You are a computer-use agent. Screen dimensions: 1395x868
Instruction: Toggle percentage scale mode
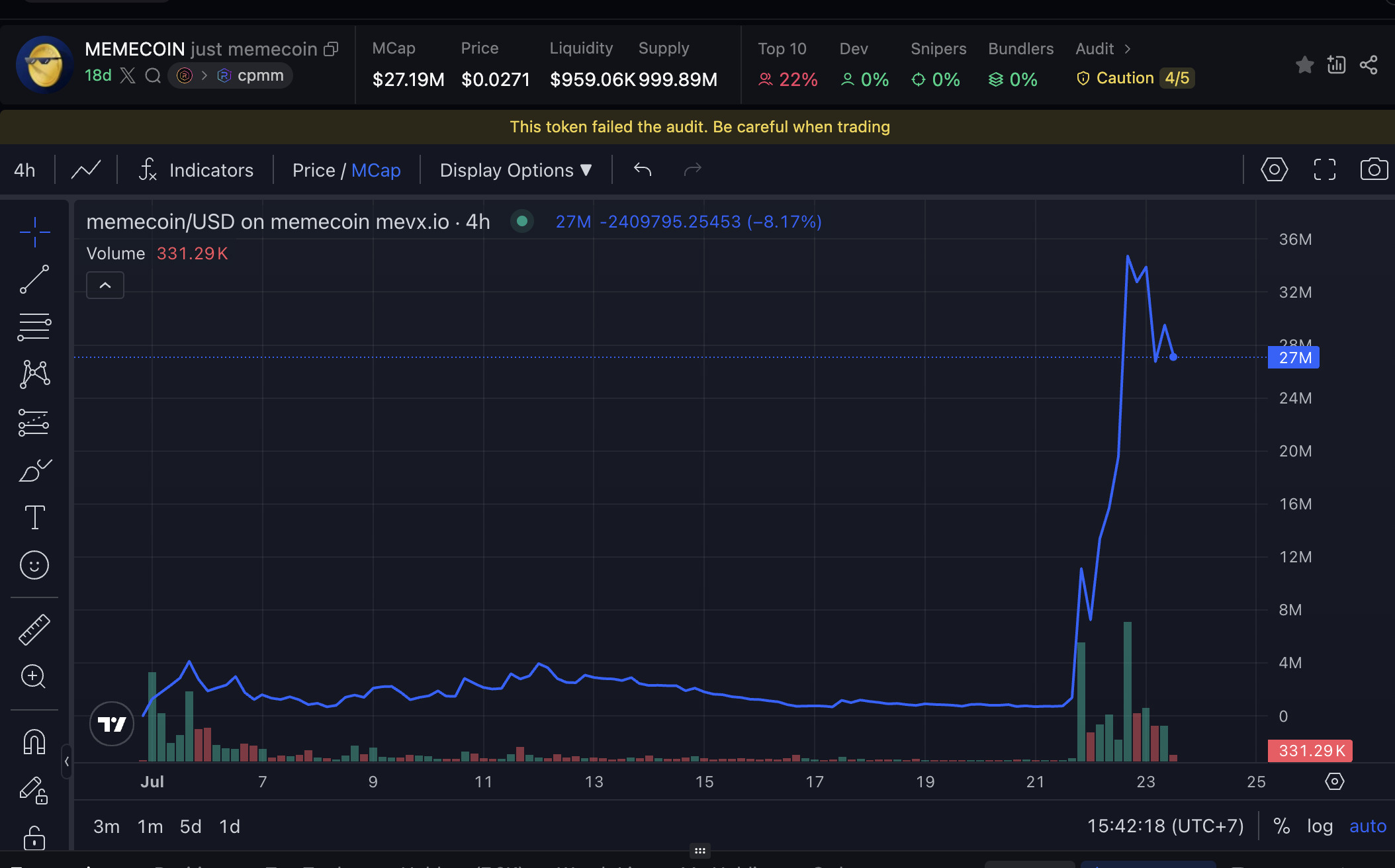1281,826
